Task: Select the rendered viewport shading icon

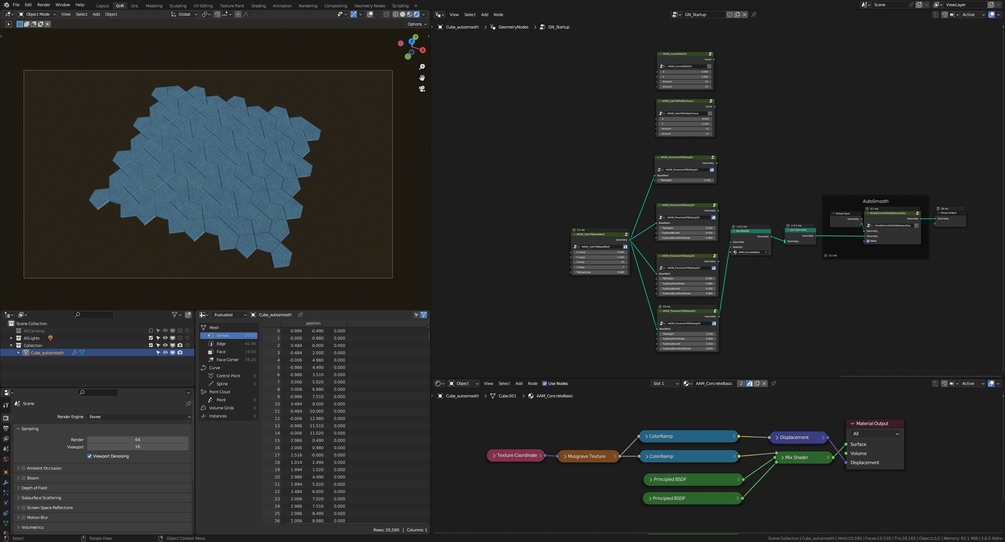Action: (x=417, y=14)
